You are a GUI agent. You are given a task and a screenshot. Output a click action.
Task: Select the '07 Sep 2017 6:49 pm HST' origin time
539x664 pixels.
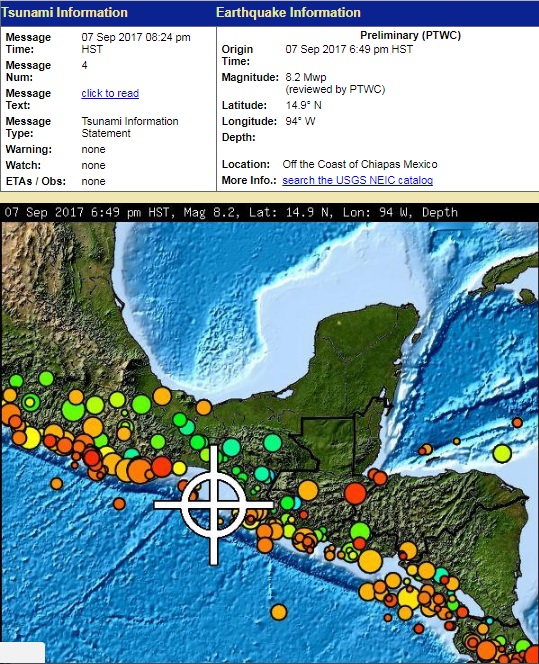coord(349,49)
